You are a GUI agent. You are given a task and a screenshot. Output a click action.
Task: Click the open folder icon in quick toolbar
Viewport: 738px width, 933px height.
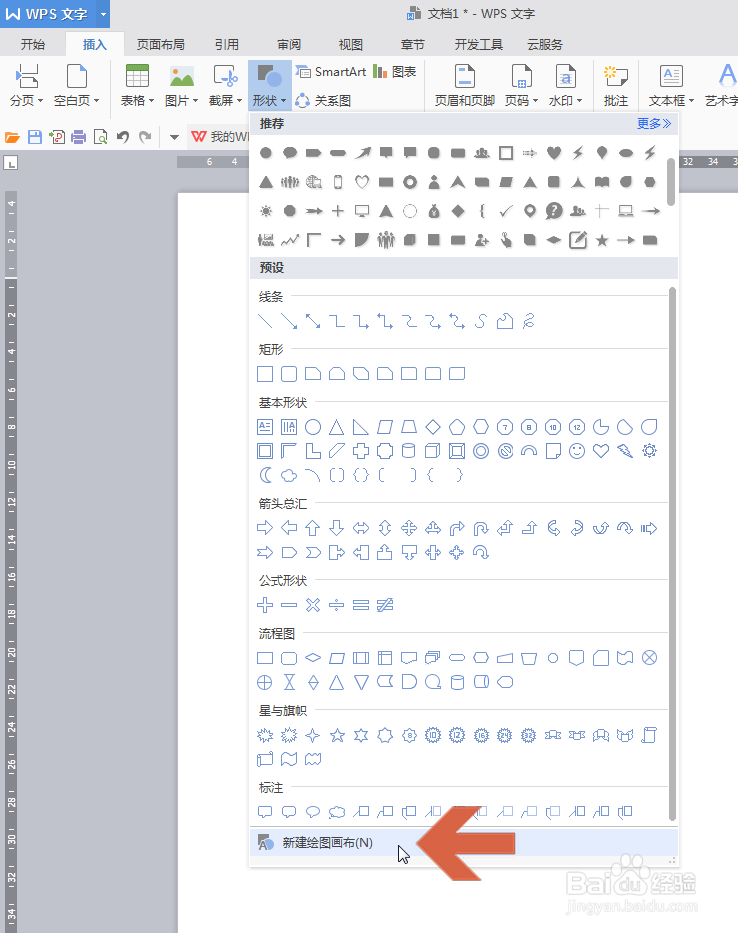click(12, 137)
